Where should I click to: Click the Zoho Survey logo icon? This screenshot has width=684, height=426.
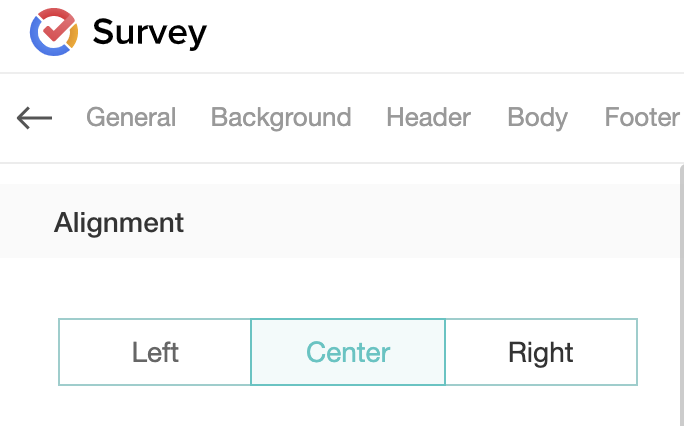(54, 32)
